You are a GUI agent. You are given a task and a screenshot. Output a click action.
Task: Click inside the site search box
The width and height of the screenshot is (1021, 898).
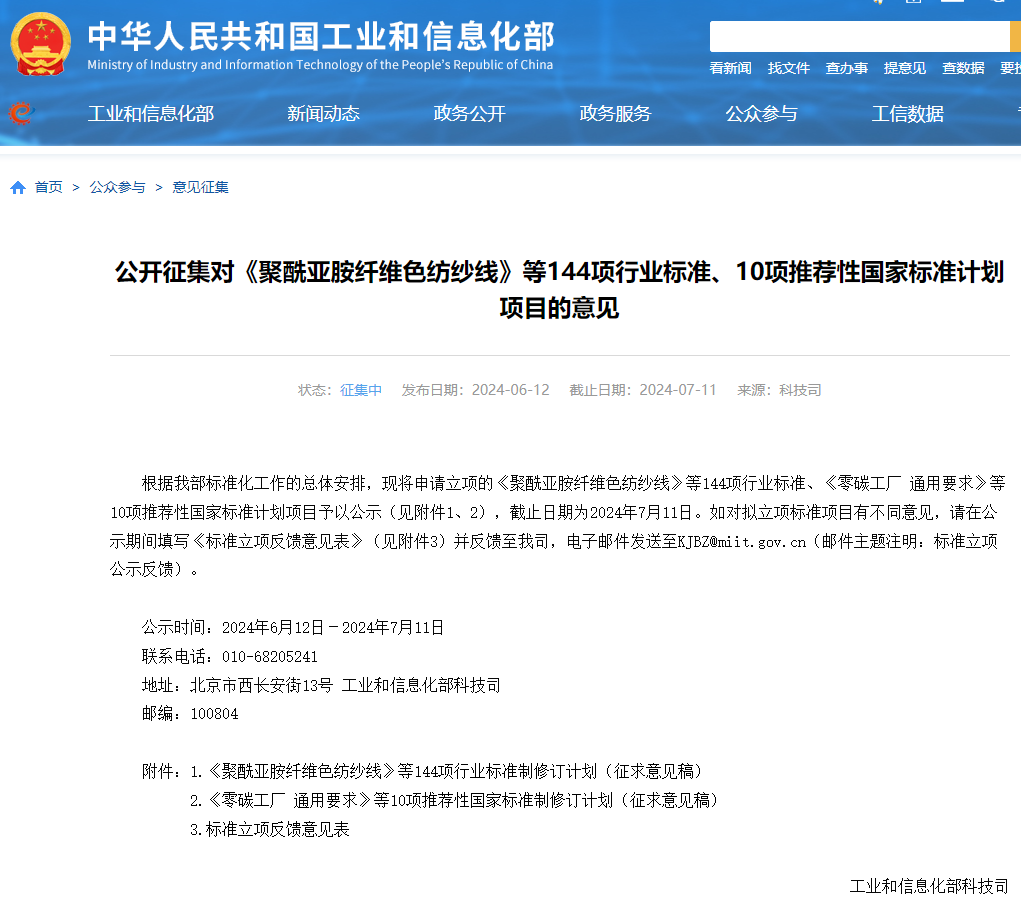[858, 37]
